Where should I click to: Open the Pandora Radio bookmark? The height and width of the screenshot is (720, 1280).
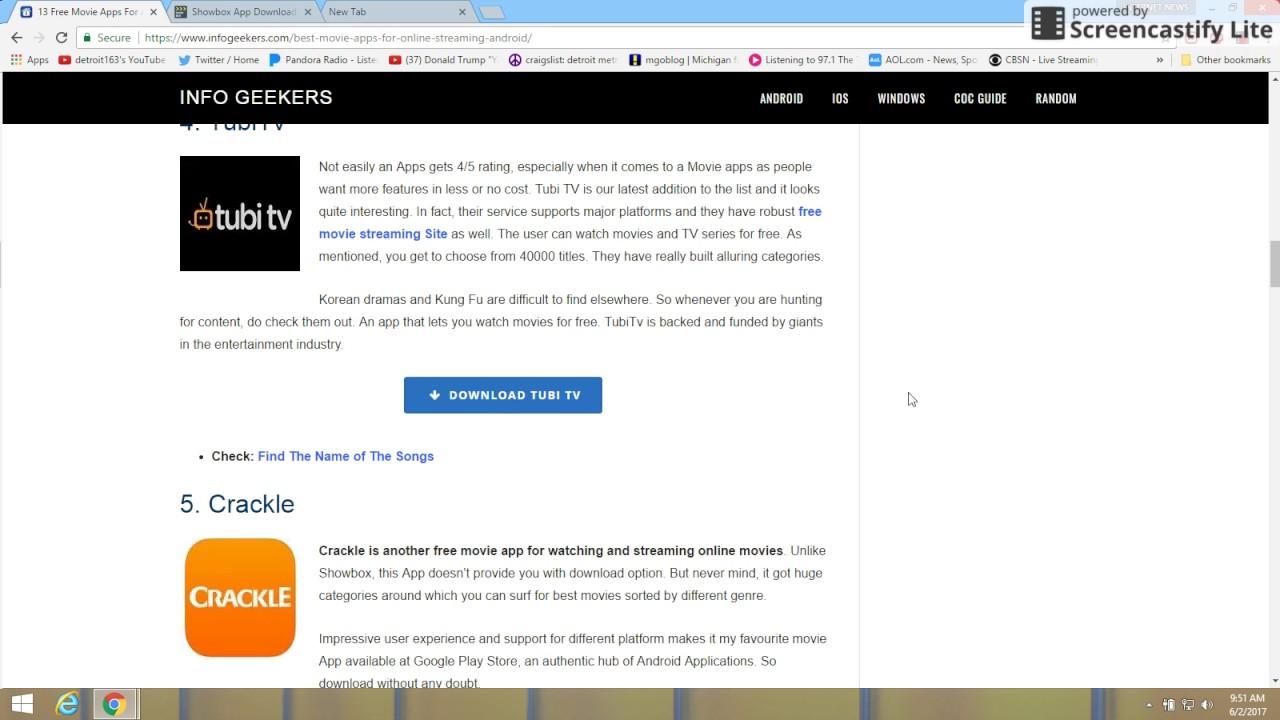323,60
